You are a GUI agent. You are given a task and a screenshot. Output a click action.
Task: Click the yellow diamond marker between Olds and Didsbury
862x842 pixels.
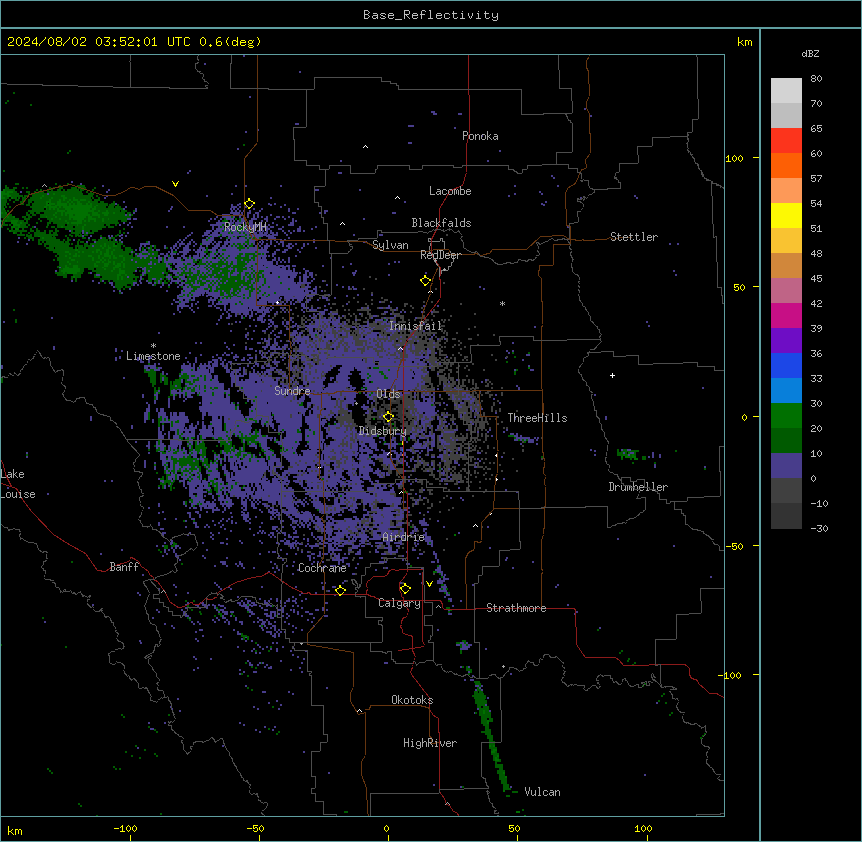(x=388, y=416)
